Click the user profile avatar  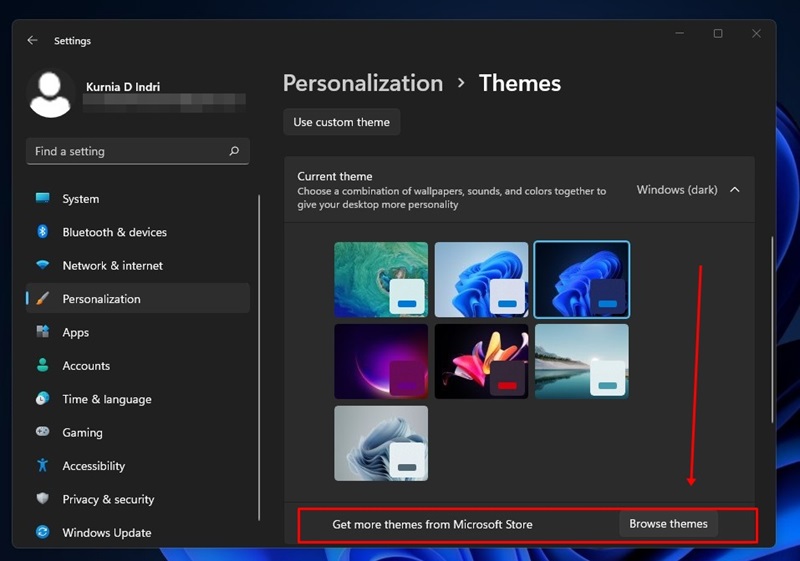coord(50,95)
